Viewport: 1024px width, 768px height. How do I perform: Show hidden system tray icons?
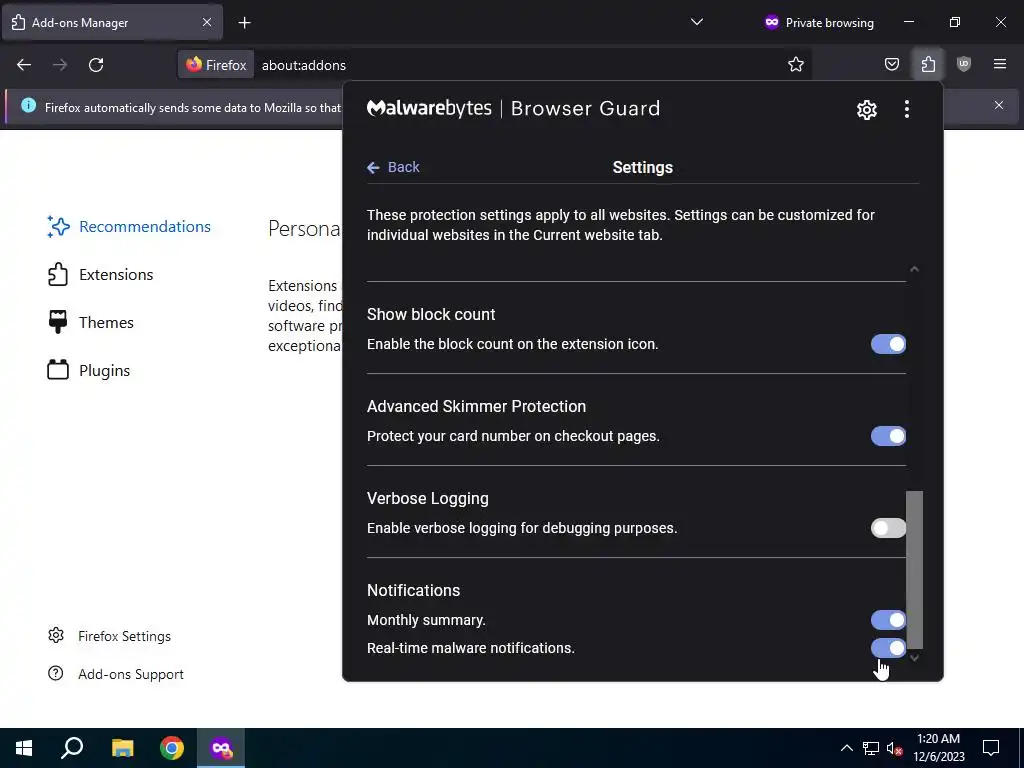846,748
